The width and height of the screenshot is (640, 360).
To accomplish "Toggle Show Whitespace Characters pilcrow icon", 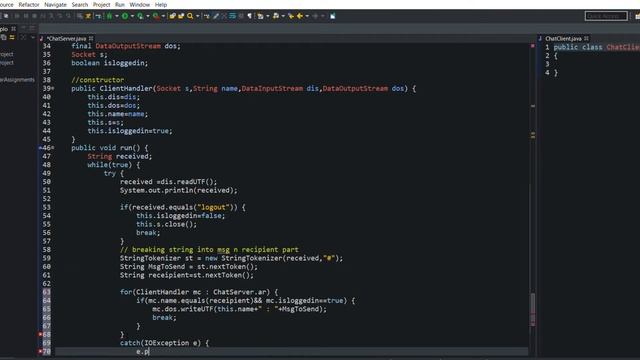I will coord(249,16).
